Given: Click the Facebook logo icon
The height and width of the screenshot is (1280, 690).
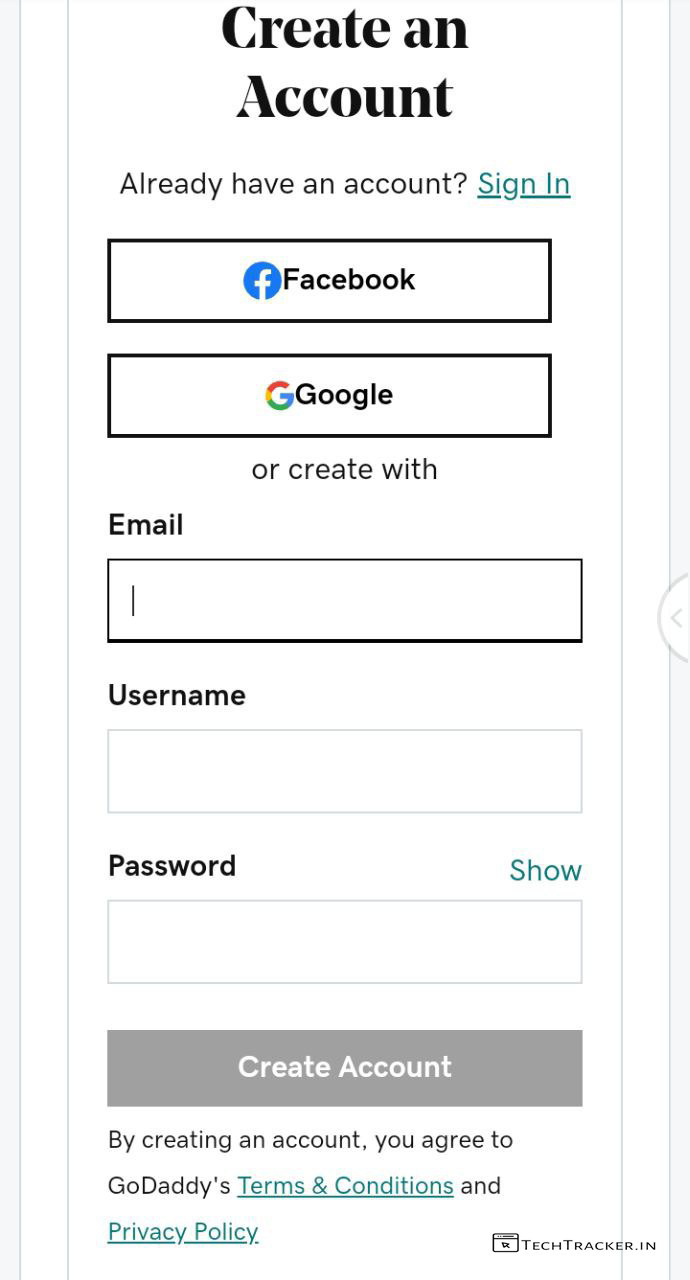Looking at the screenshot, I should point(262,281).
